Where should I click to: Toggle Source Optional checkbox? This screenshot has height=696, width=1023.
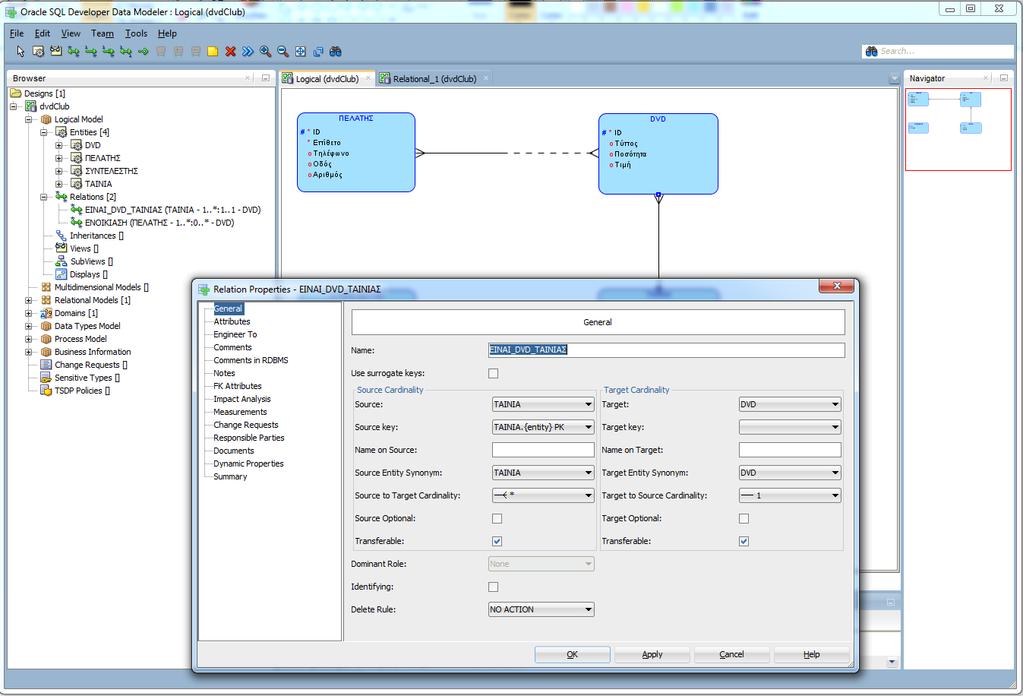497,519
